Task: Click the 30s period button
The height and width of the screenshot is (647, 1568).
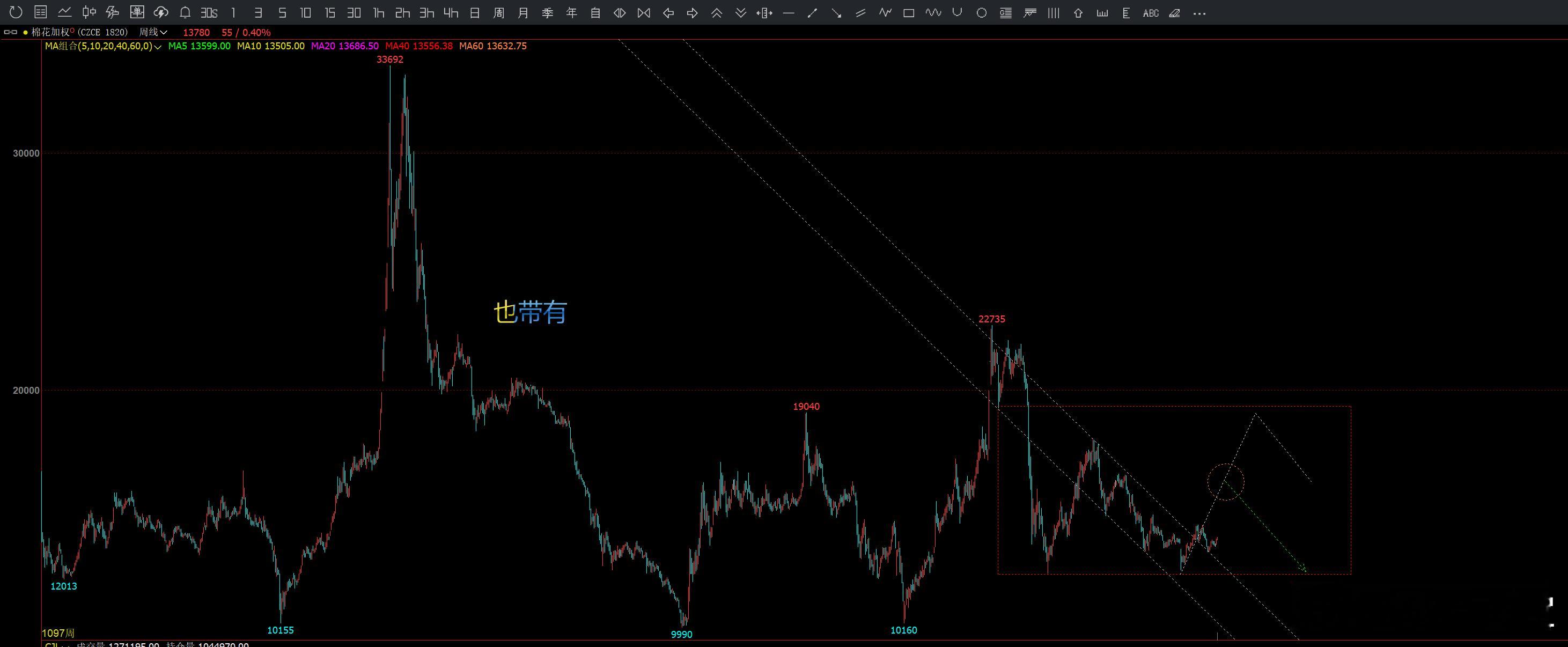Action: pos(209,13)
